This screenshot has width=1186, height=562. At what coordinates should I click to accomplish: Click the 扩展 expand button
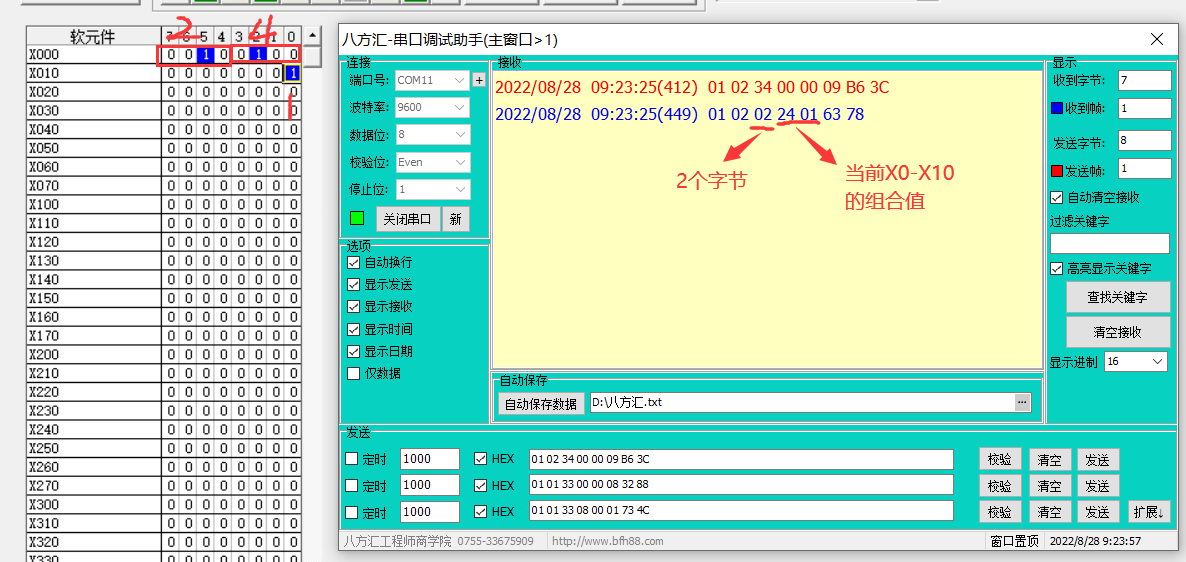[x=1149, y=511]
